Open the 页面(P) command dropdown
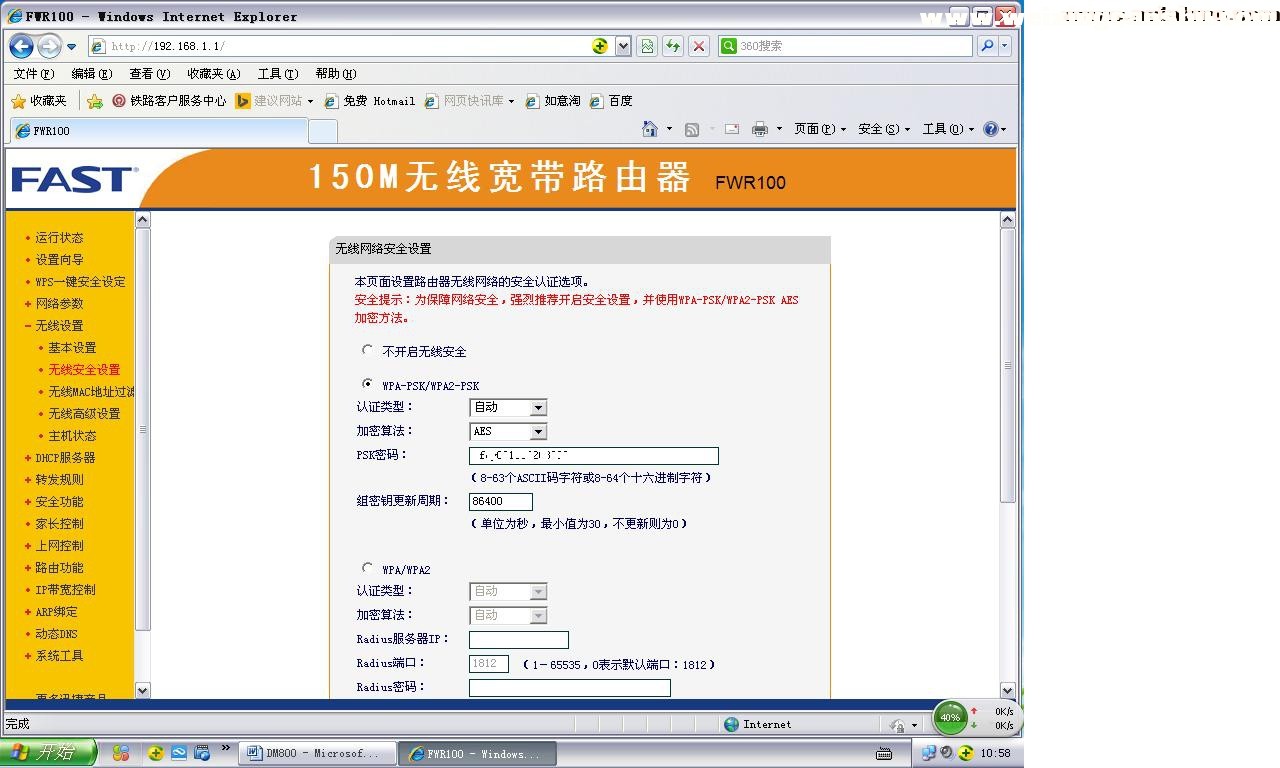Screen dimensions: 1280x768 [x=820, y=129]
